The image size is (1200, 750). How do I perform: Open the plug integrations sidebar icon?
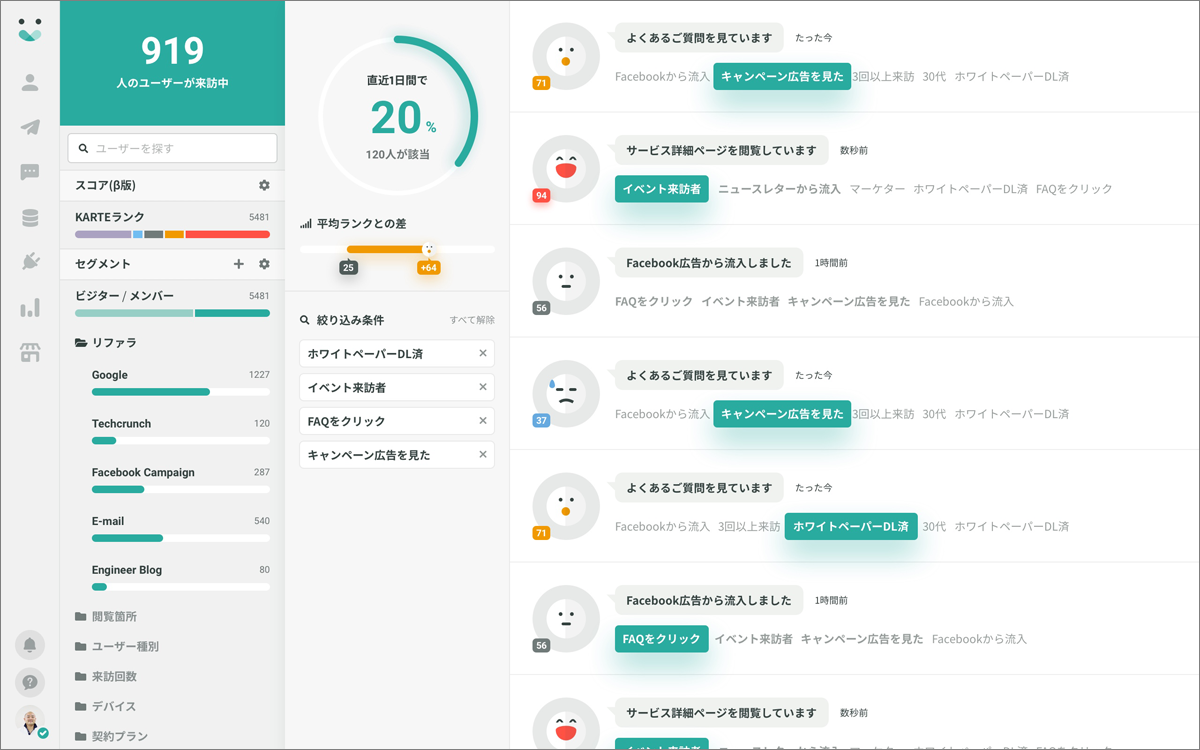[x=30, y=262]
